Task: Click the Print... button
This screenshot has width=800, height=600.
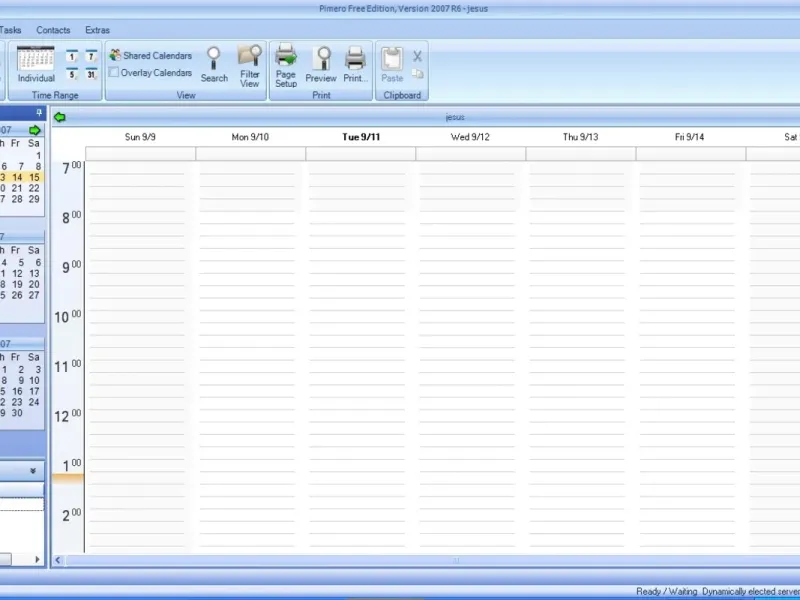Action: (355, 64)
